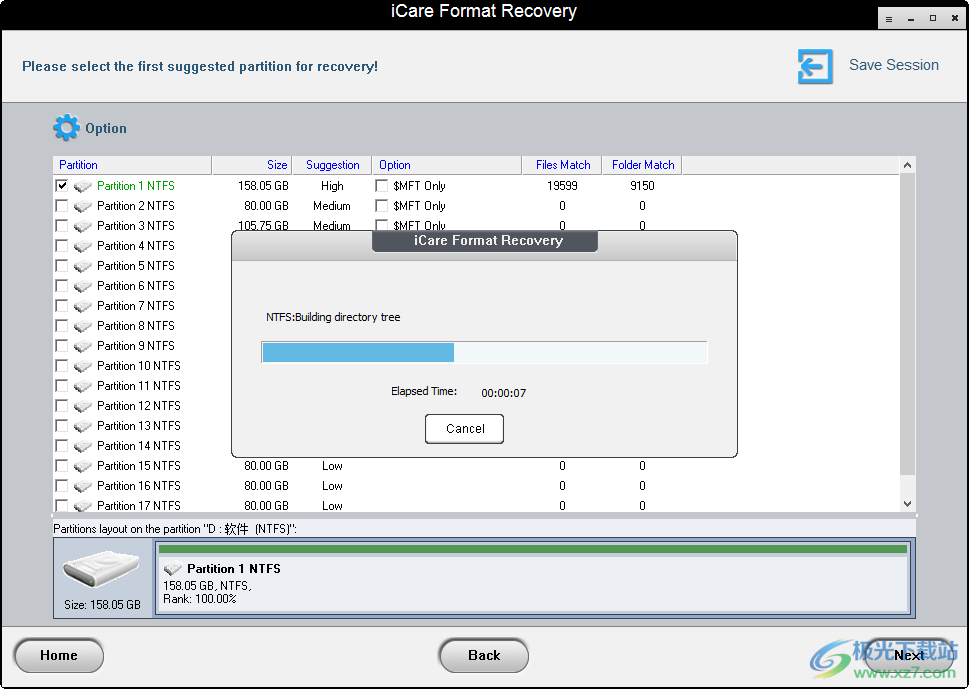
Task: Click the large hard disk icon in layout panel
Action: pos(101,569)
